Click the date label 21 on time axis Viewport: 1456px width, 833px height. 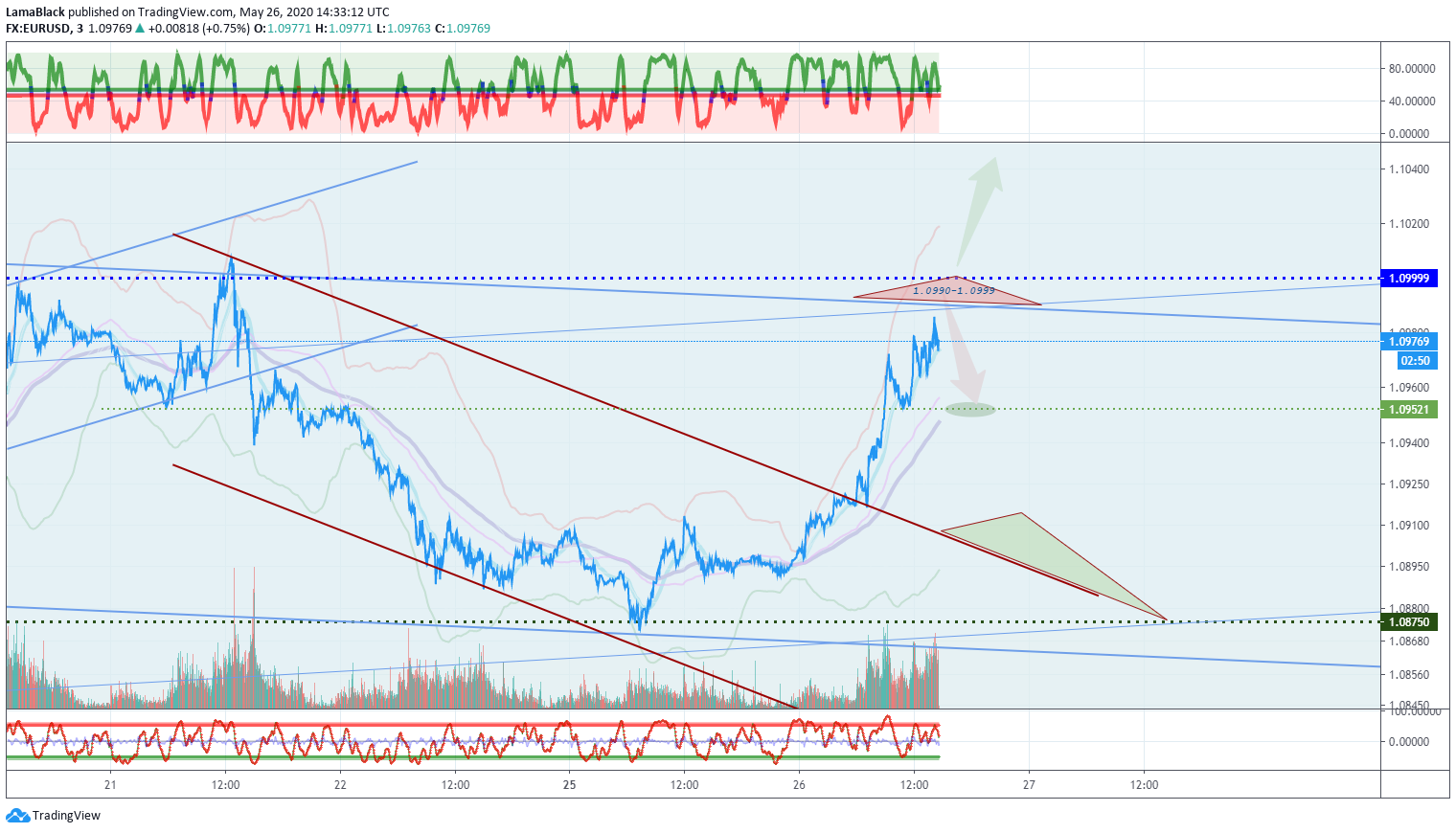(x=110, y=785)
